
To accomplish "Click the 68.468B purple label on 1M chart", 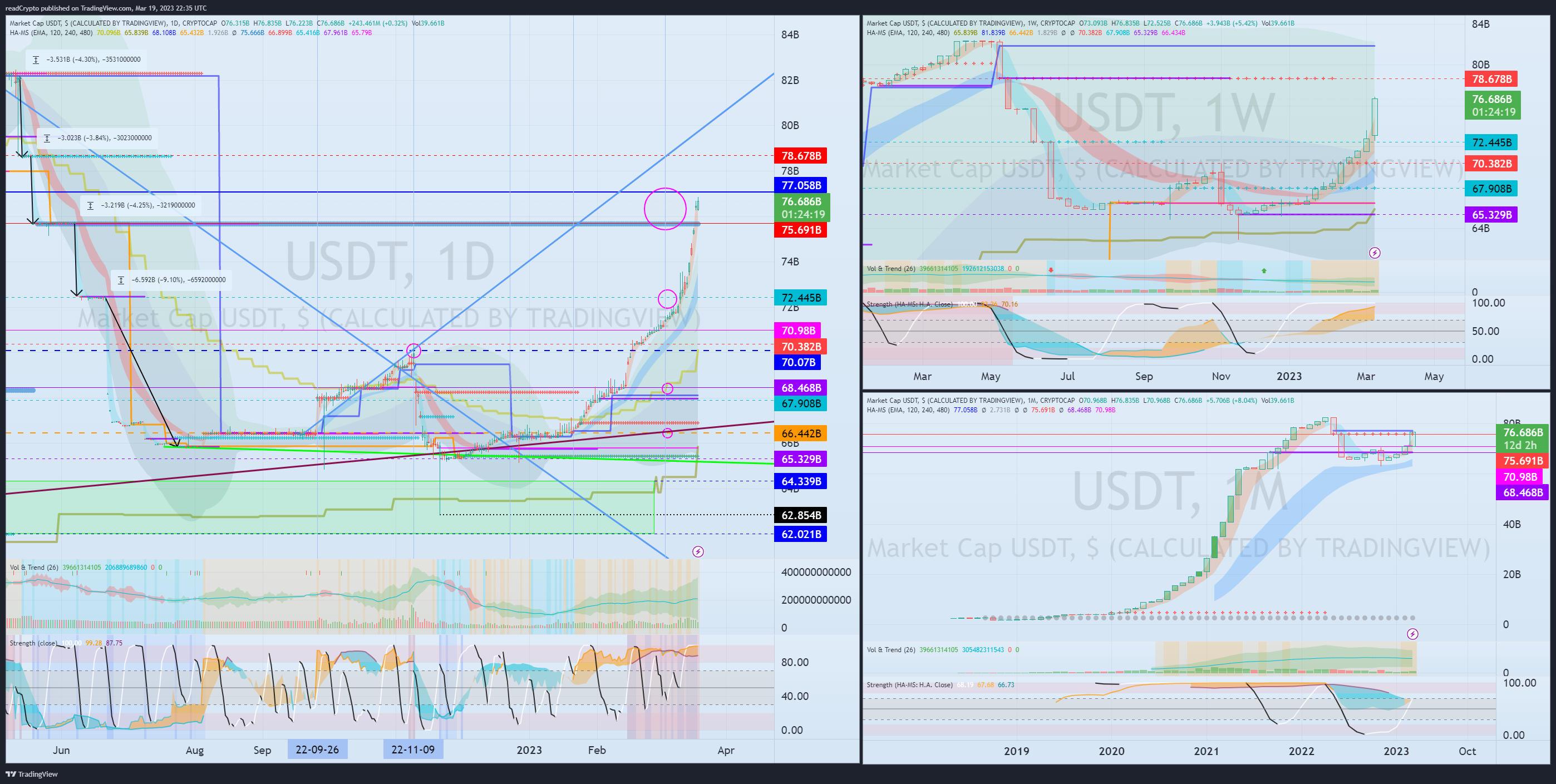I will pos(1522,493).
